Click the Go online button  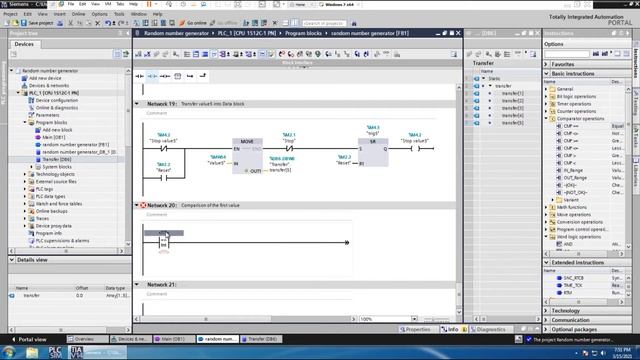pos(193,23)
